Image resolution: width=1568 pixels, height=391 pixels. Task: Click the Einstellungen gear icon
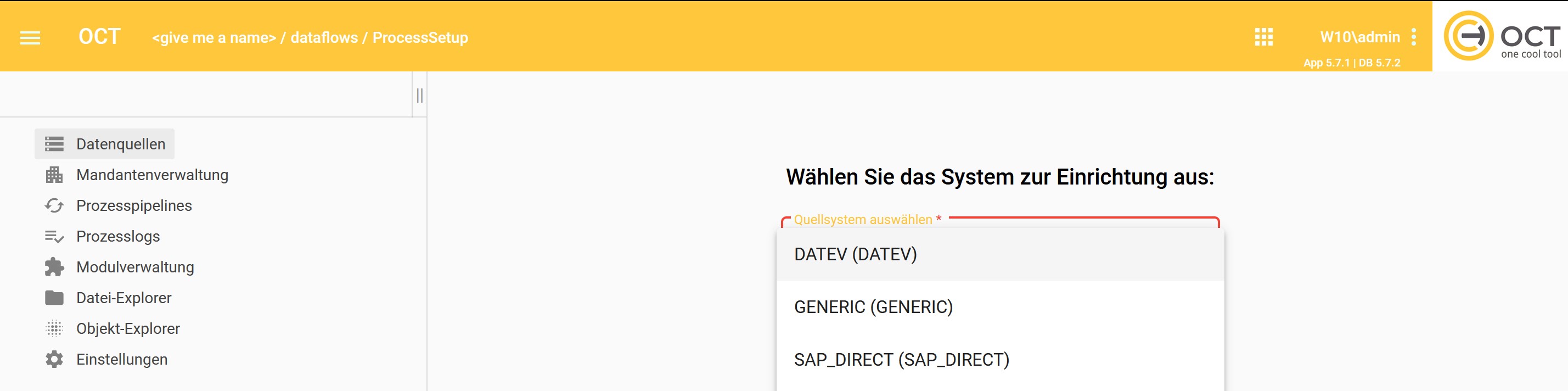(x=54, y=359)
